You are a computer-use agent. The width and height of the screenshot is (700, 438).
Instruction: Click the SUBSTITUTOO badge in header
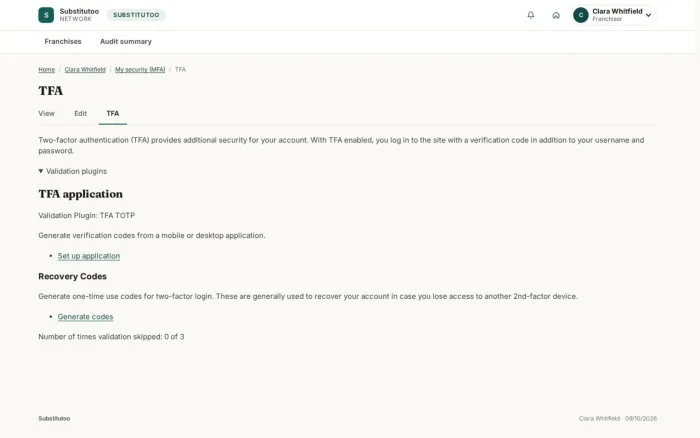point(136,15)
